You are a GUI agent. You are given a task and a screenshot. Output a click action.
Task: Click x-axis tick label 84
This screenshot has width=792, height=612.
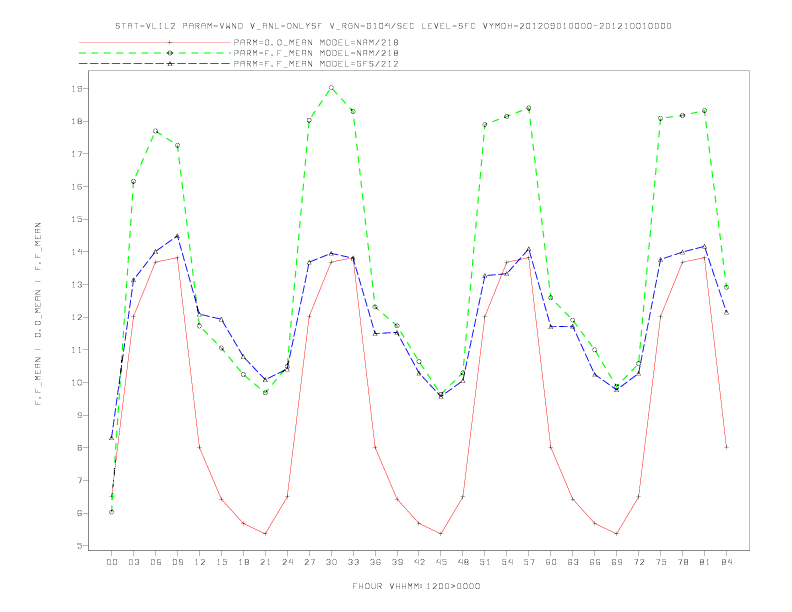coord(727,562)
